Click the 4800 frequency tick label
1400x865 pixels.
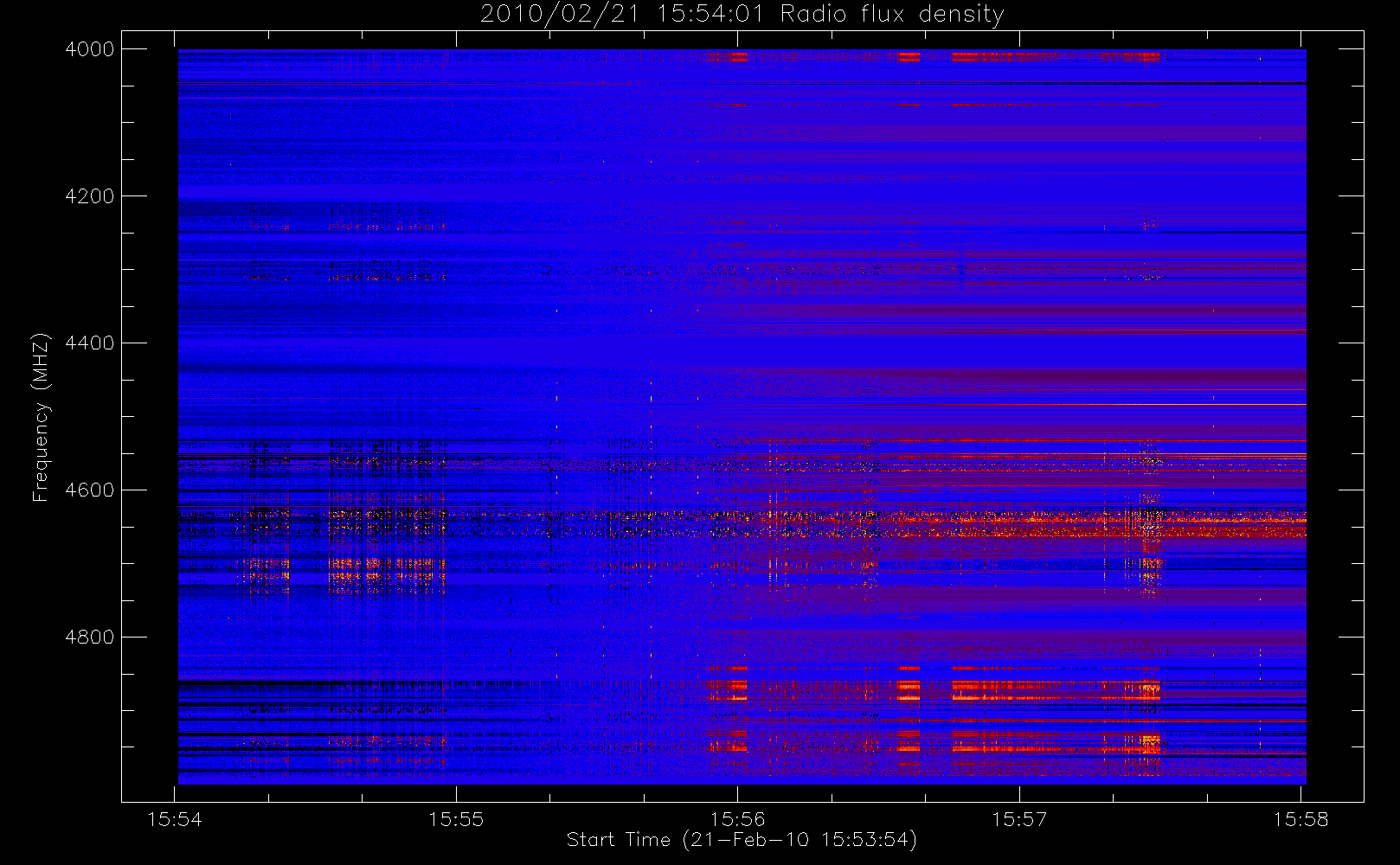90,638
